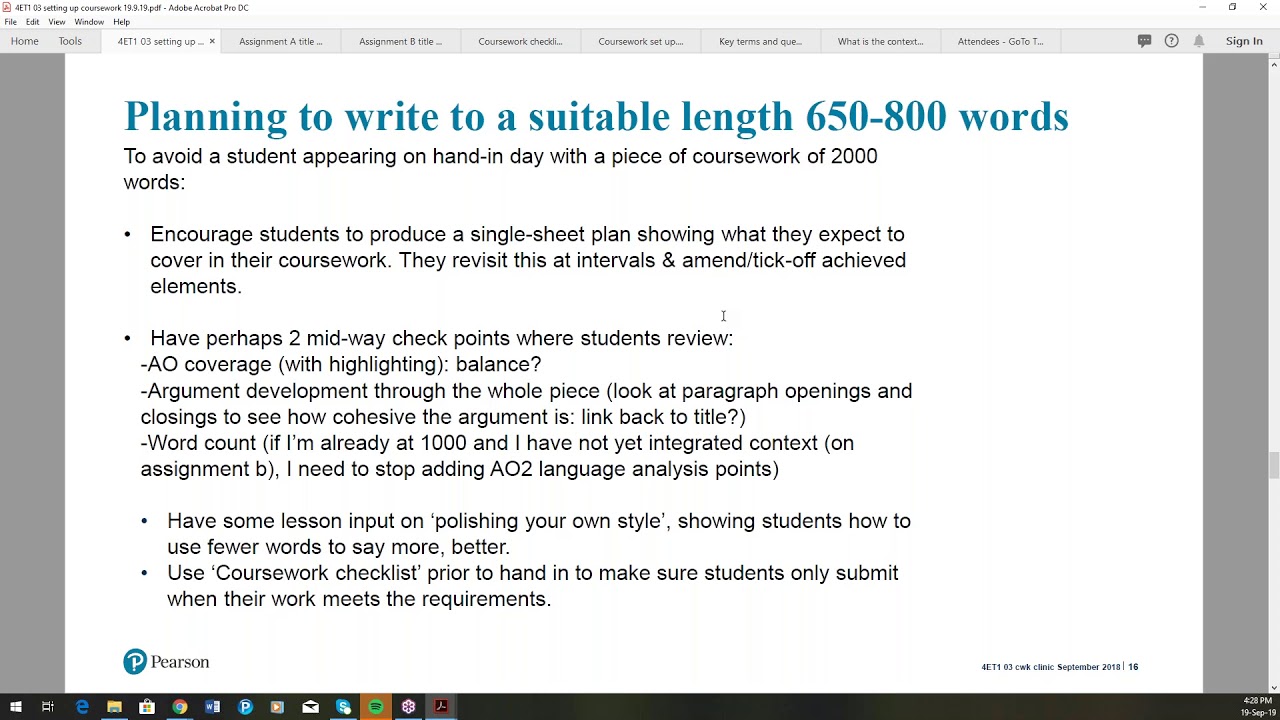Close the 4ET1 03 setting up tab

[212, 41]
